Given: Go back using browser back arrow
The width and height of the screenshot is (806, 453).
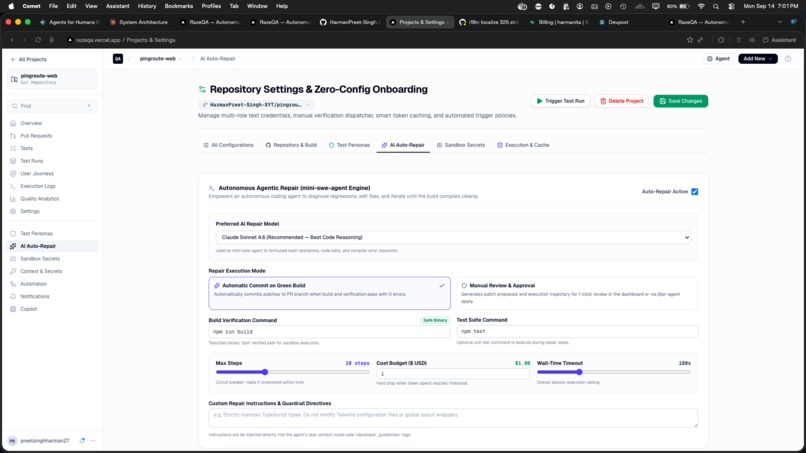Looking at the screenshot, I should [x=11, y=40].
